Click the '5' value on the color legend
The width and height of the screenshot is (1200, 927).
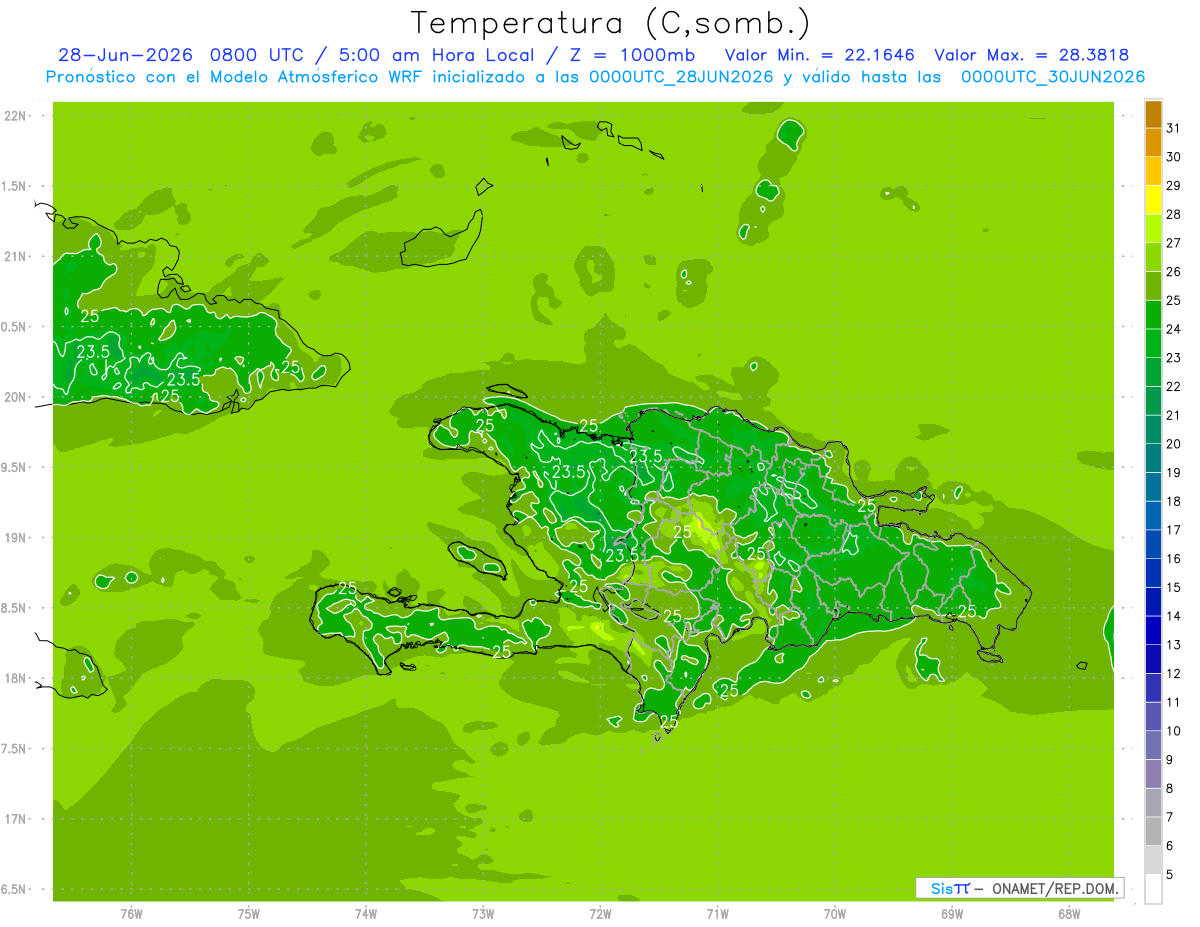point(1170,874)
